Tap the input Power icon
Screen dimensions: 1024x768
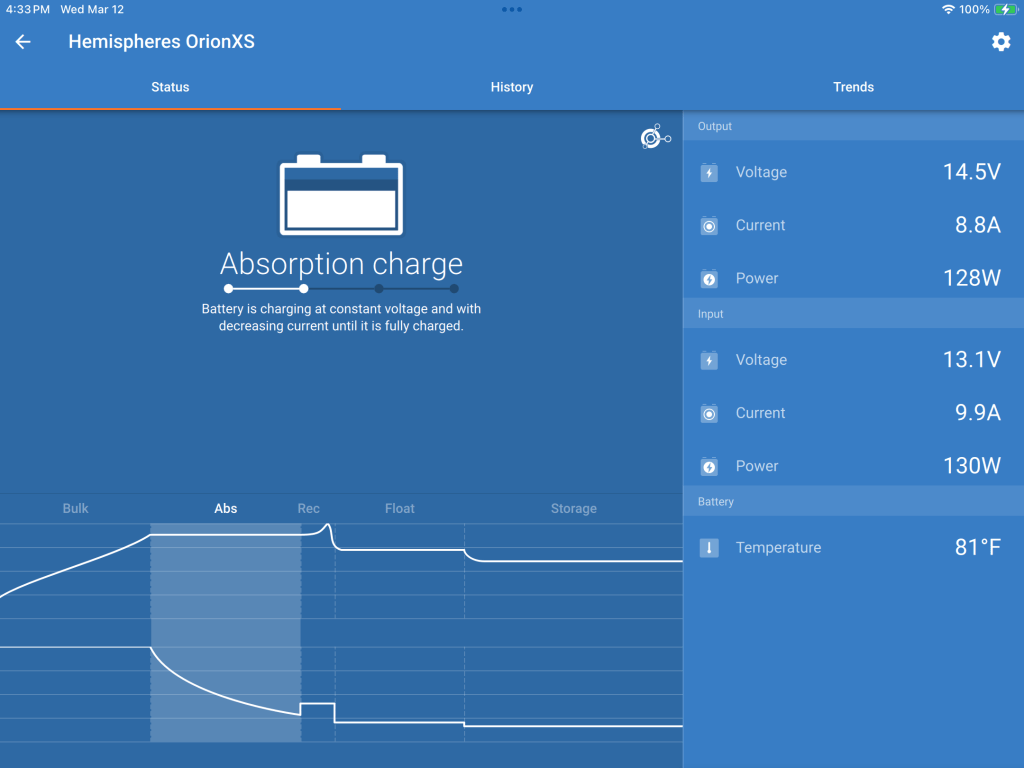pos(709,466)
